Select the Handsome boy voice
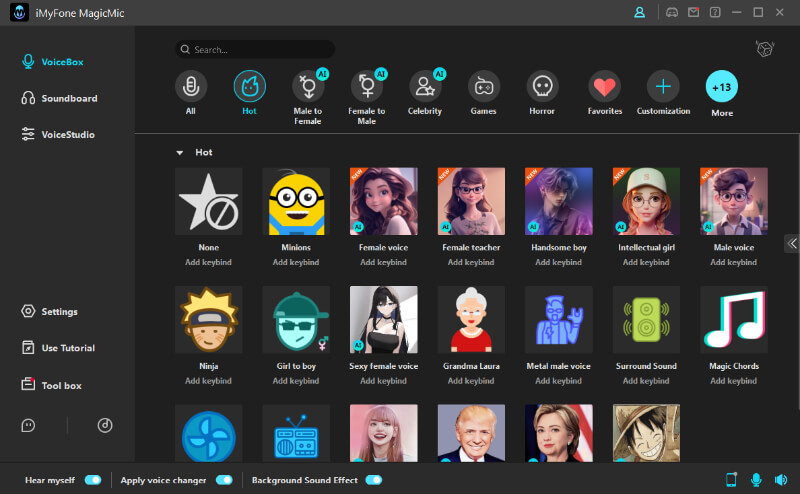Screen dimensions: 800x494 [559, 202]
